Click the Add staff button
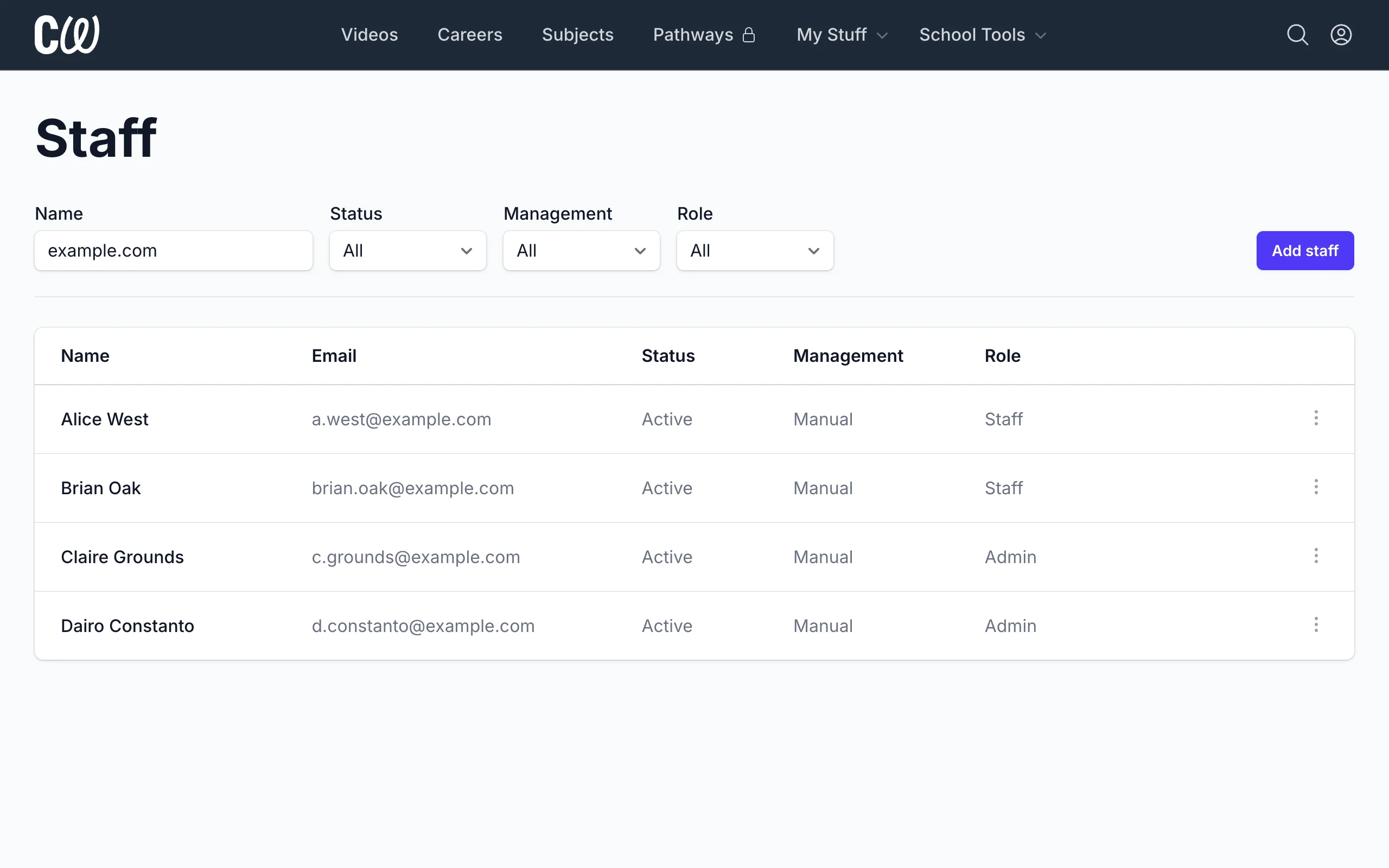1389x868 pixels. point(1304,251)
